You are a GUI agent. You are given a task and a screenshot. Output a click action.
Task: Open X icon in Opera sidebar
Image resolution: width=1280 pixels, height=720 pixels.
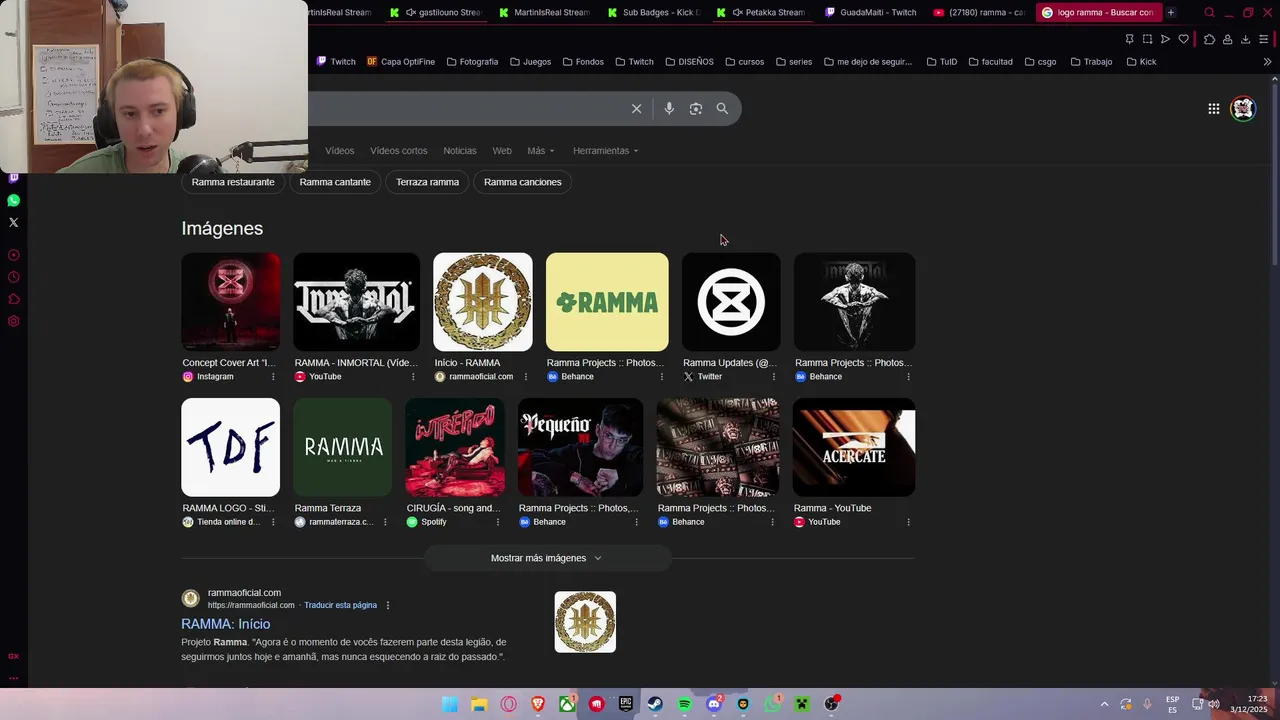point(14,222)
